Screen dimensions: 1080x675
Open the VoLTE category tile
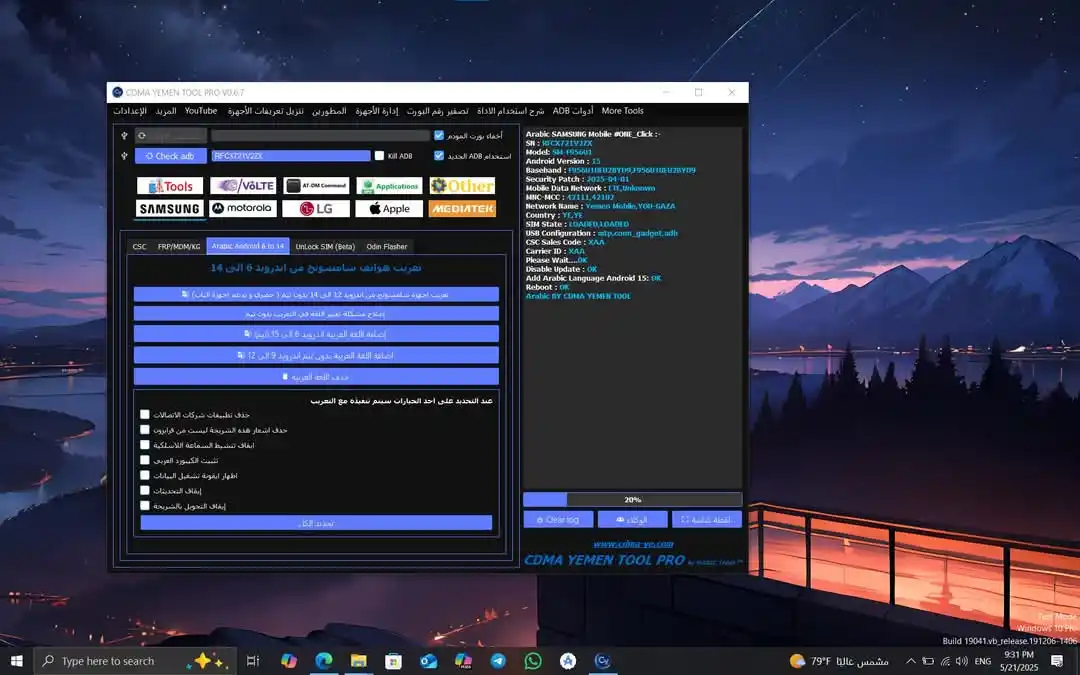point(243,186)
